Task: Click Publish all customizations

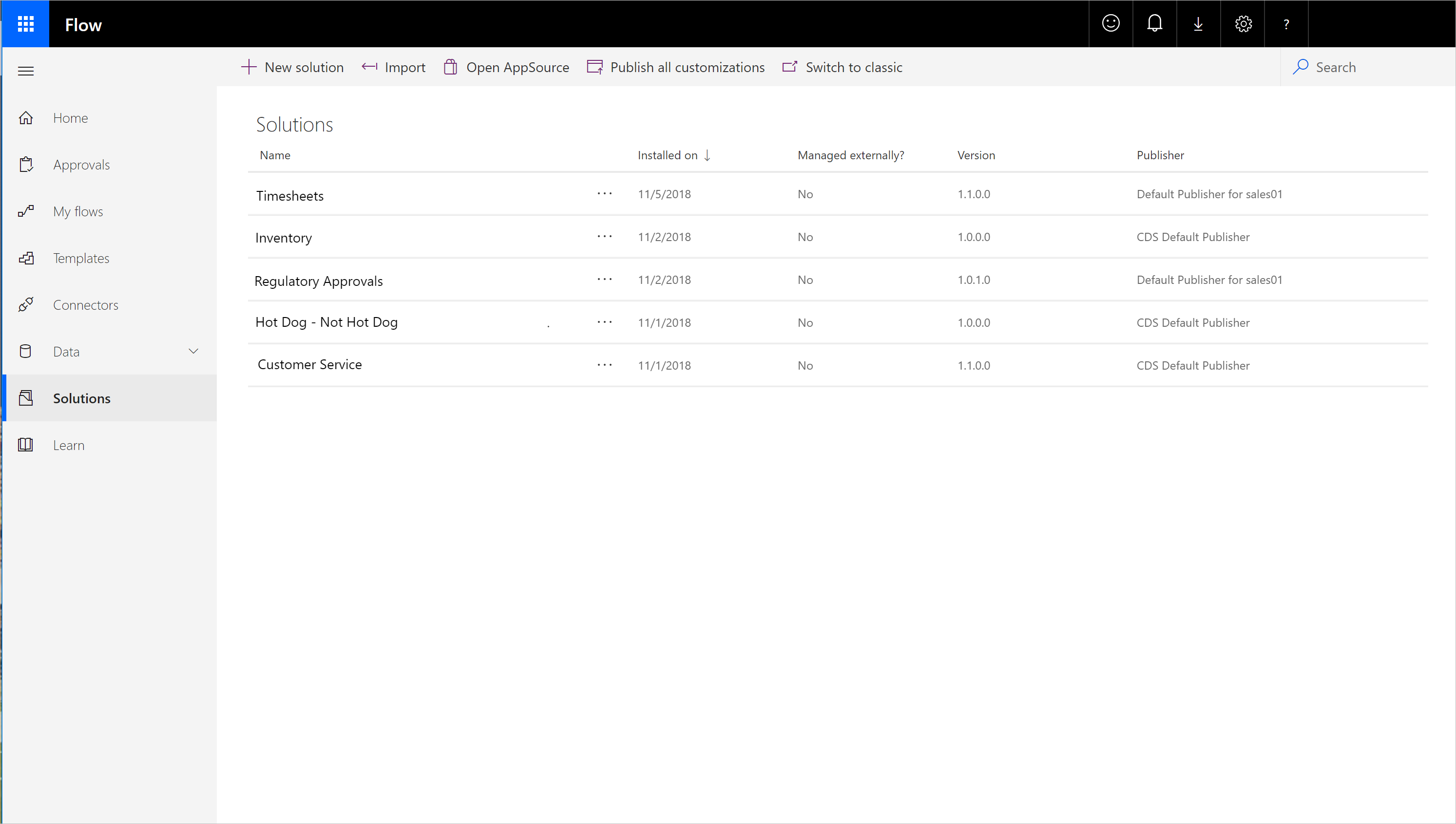Action: 676,67
